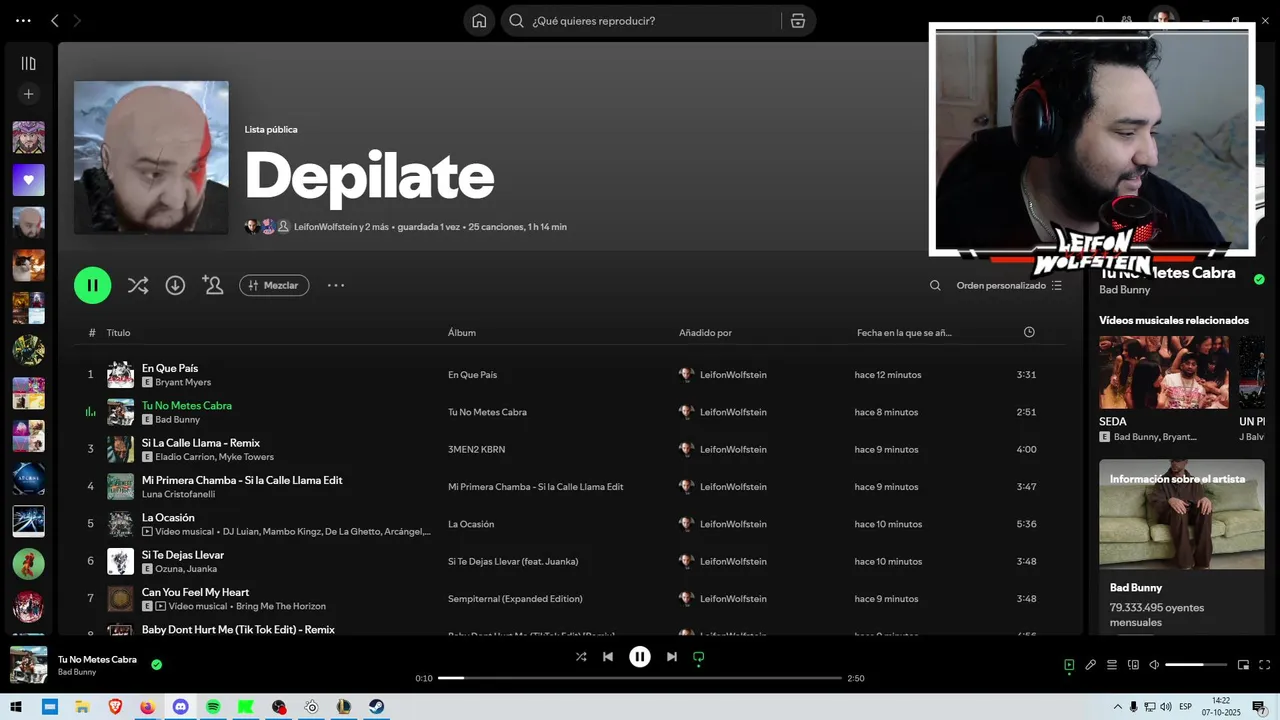Click now-playing album art bottom left
Image resolution: width=1280 pixels, height=720 pixels.
tap(28, 665)
